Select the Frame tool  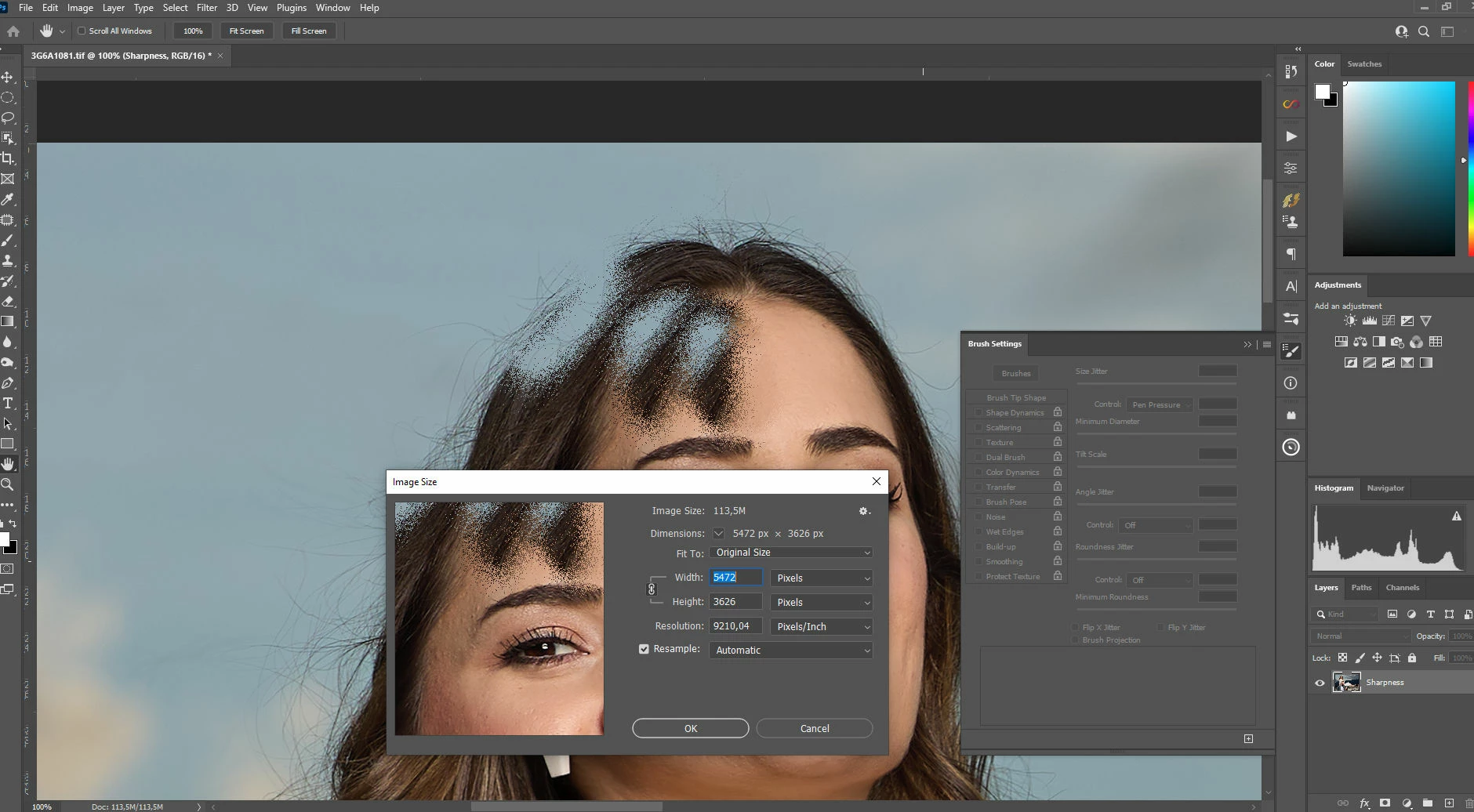[8, 179]
